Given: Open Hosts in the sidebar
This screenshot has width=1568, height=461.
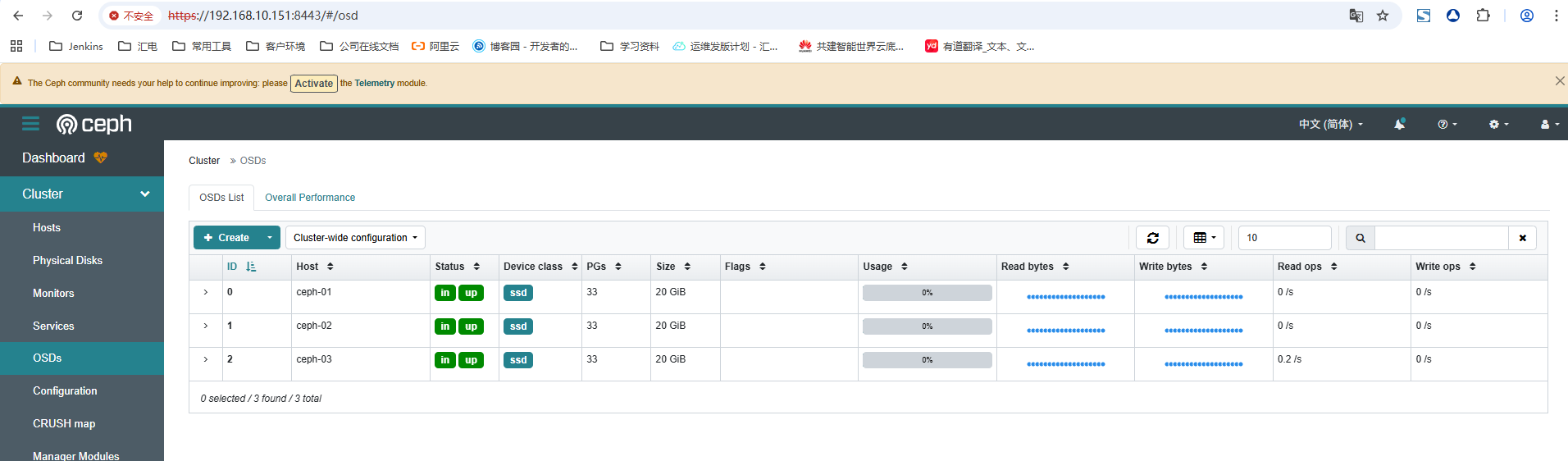Looking at the screenshot, I should tap(47, 228).
